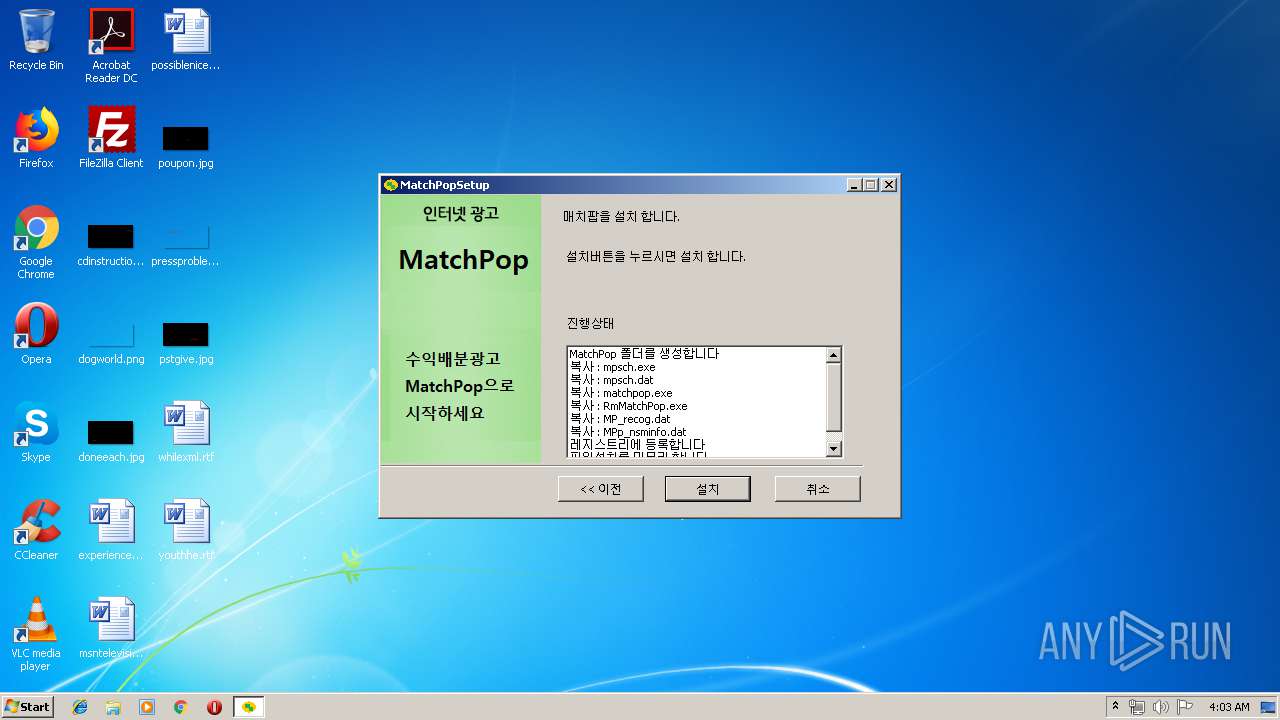Image resolution: width=1280 pixels, height=720 pixels.
Task: Open the media player taskbar icon
Action: (147, 707)
